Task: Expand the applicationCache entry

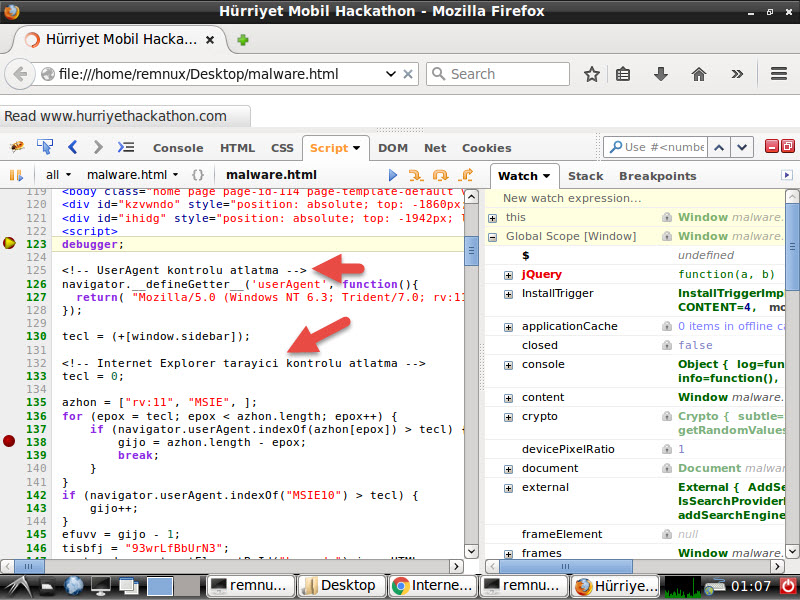Action: pos(508,328)
